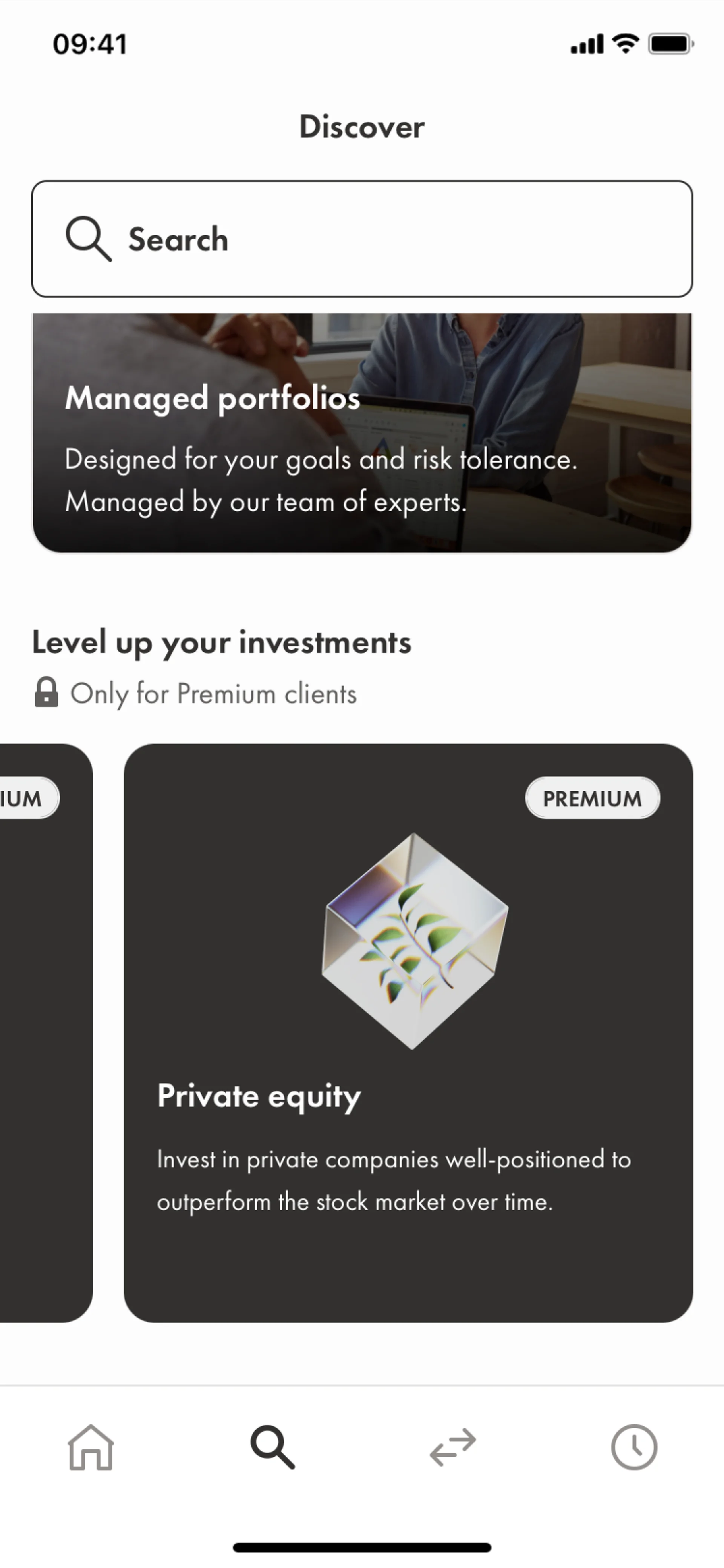Tap the Wi-Fi status icon
This screenshot has height=1568, width=724.
625,44
